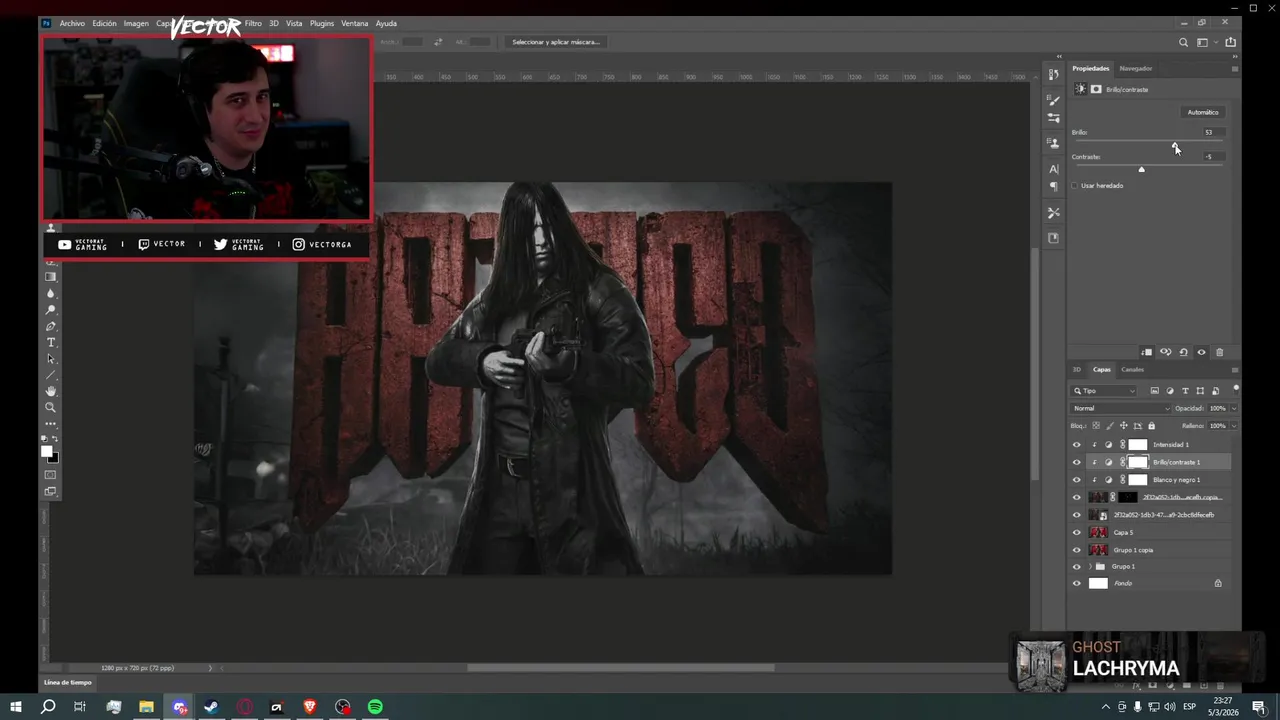Reset adjustment with the curved arrow icon
This screenshot has width=1280, height=720.
click(x=1183, y=352)
